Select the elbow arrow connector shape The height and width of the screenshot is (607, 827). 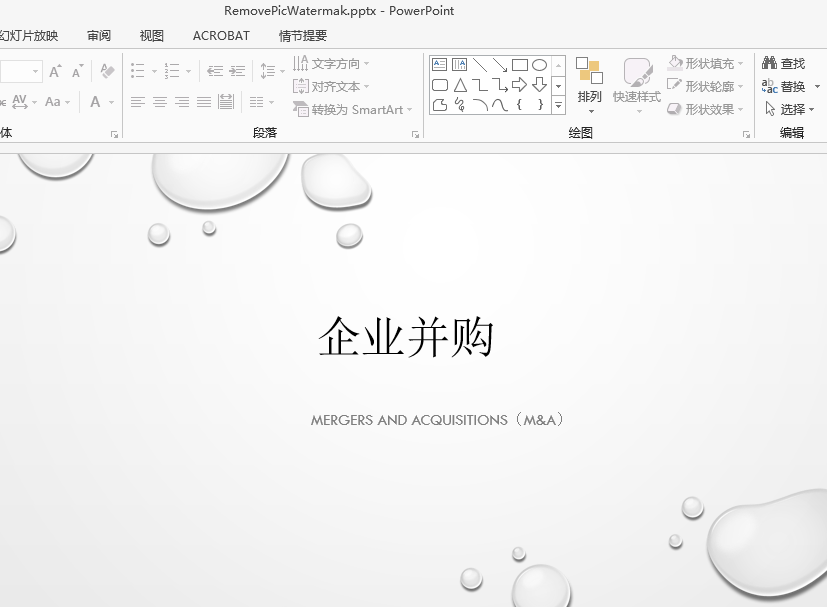[x=499, y=85]
